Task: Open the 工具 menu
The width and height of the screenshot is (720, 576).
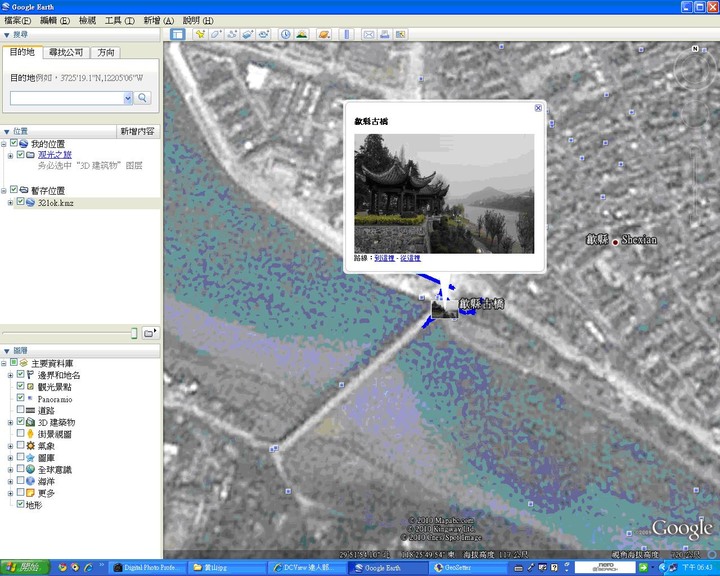Action: tap(119, 21)
